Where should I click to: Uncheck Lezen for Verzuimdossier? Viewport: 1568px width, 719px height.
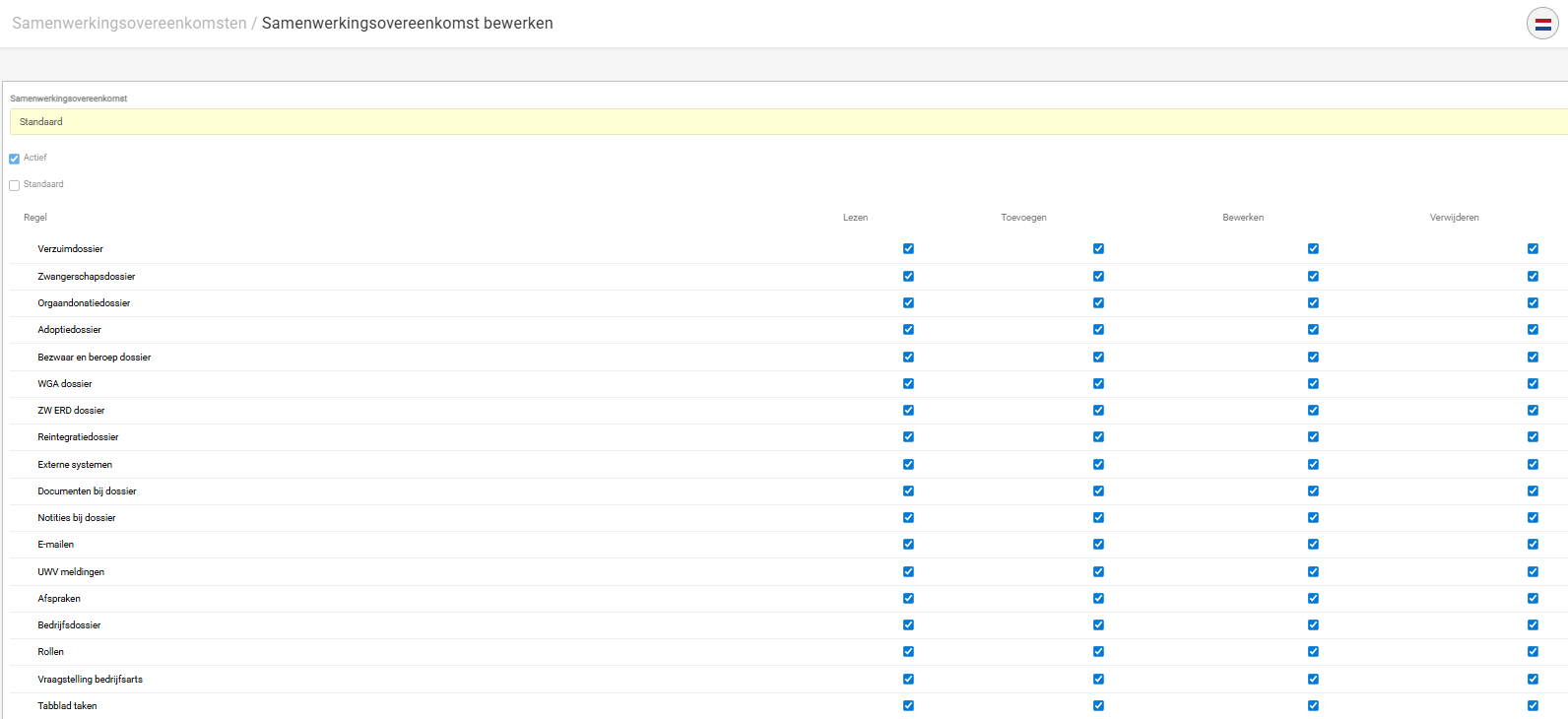(908, 249)
